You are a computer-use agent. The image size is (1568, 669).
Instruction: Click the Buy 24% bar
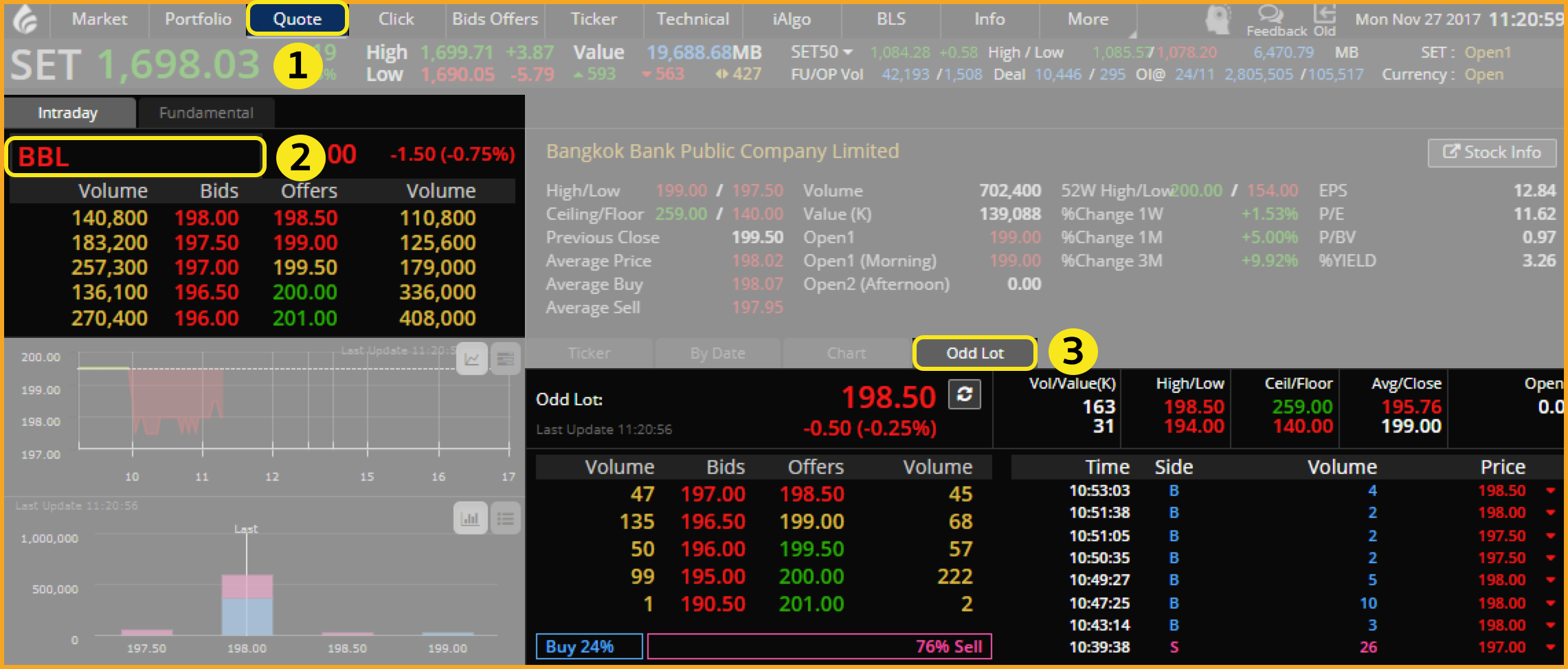point(589,646)
